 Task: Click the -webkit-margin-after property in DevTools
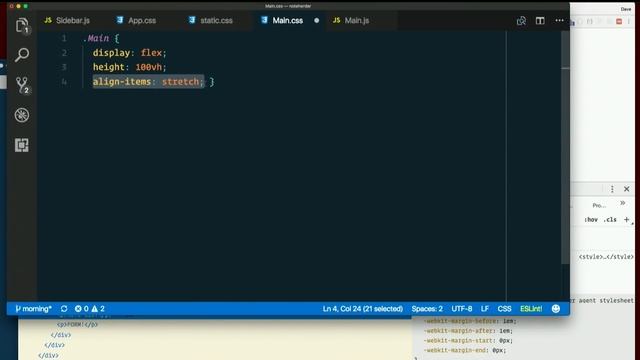click(x=460, y=331)
